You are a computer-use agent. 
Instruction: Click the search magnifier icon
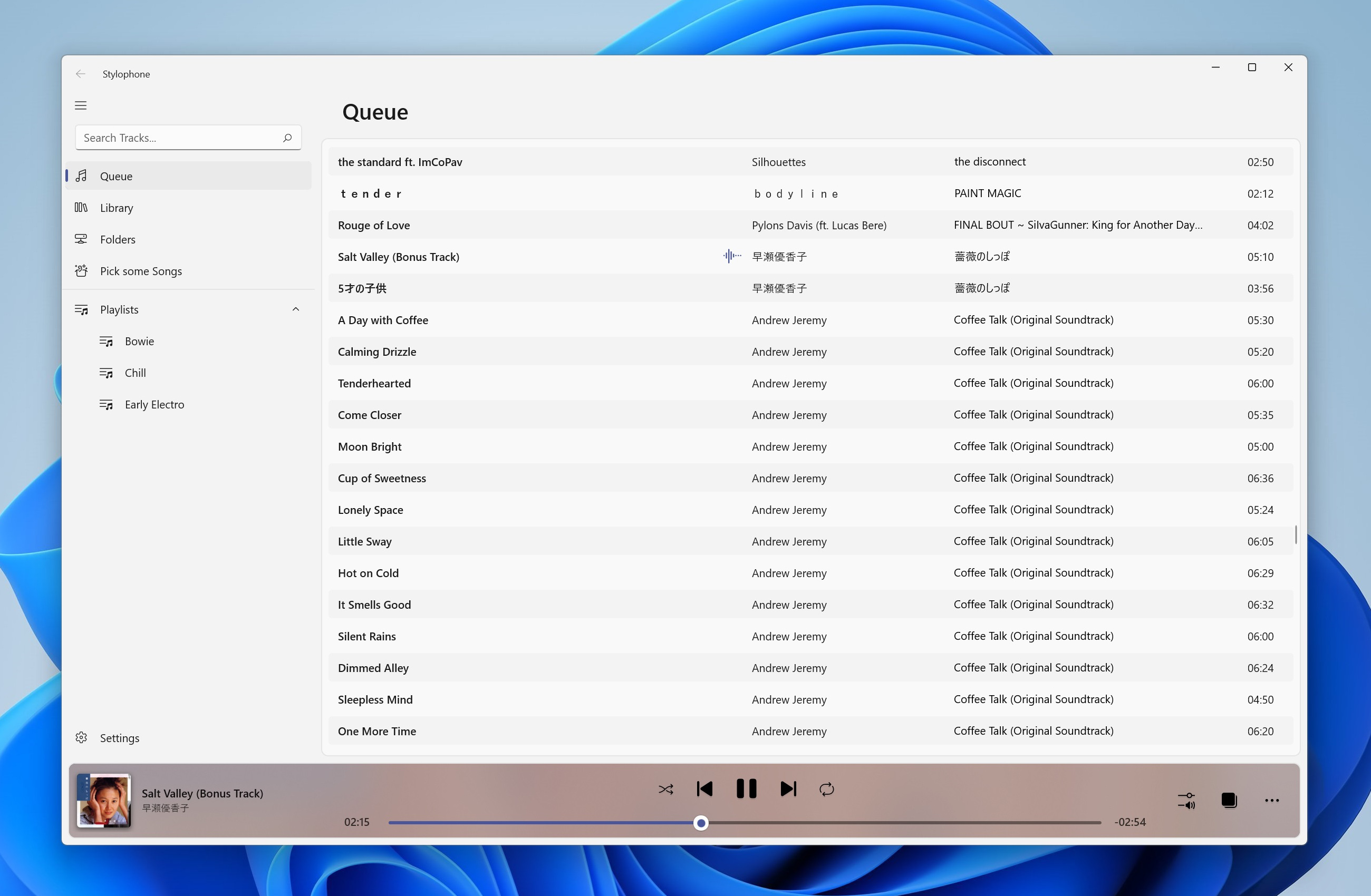(287, 138)
